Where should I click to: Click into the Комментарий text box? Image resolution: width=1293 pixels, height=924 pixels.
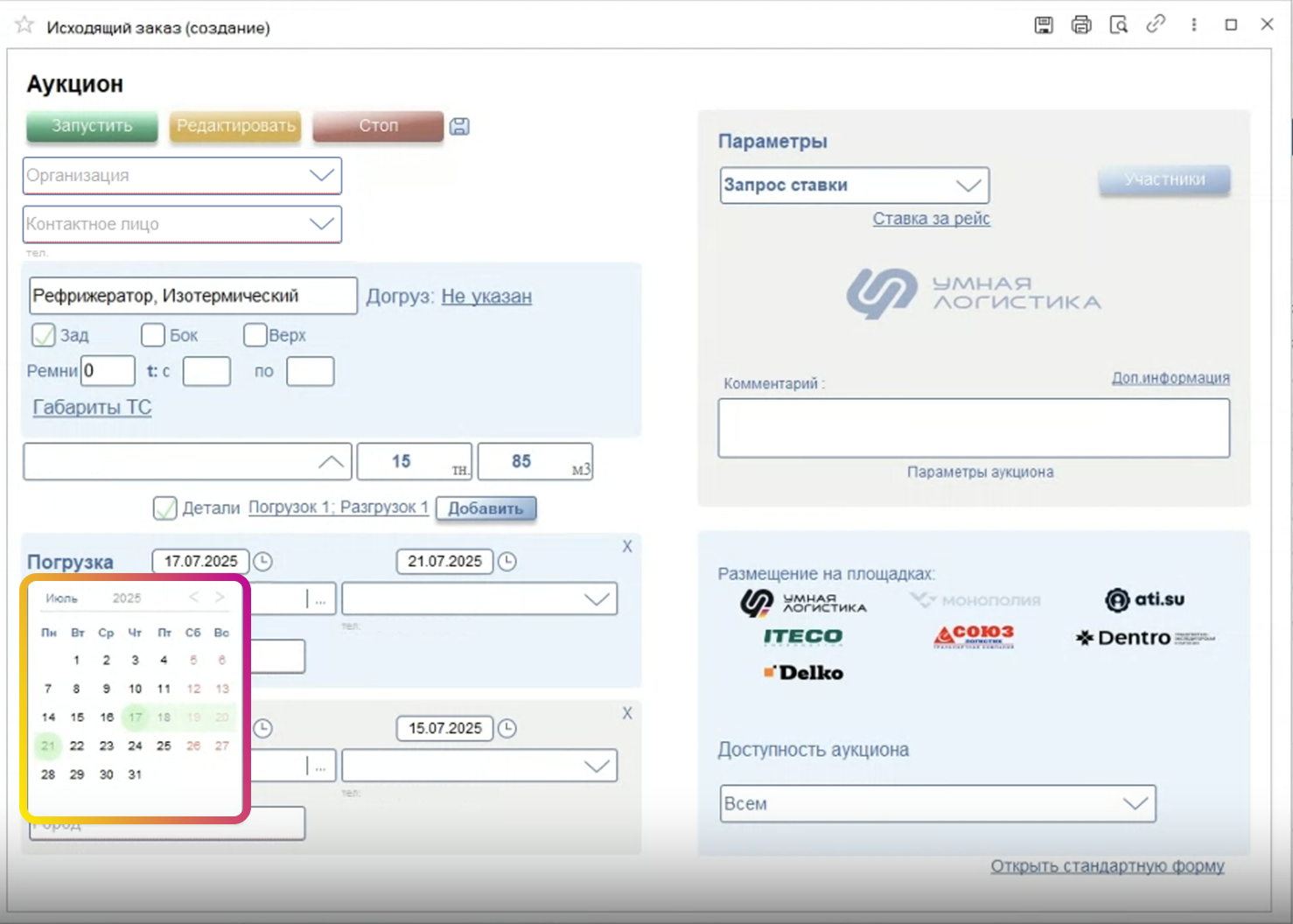click(x=974, y=428)
